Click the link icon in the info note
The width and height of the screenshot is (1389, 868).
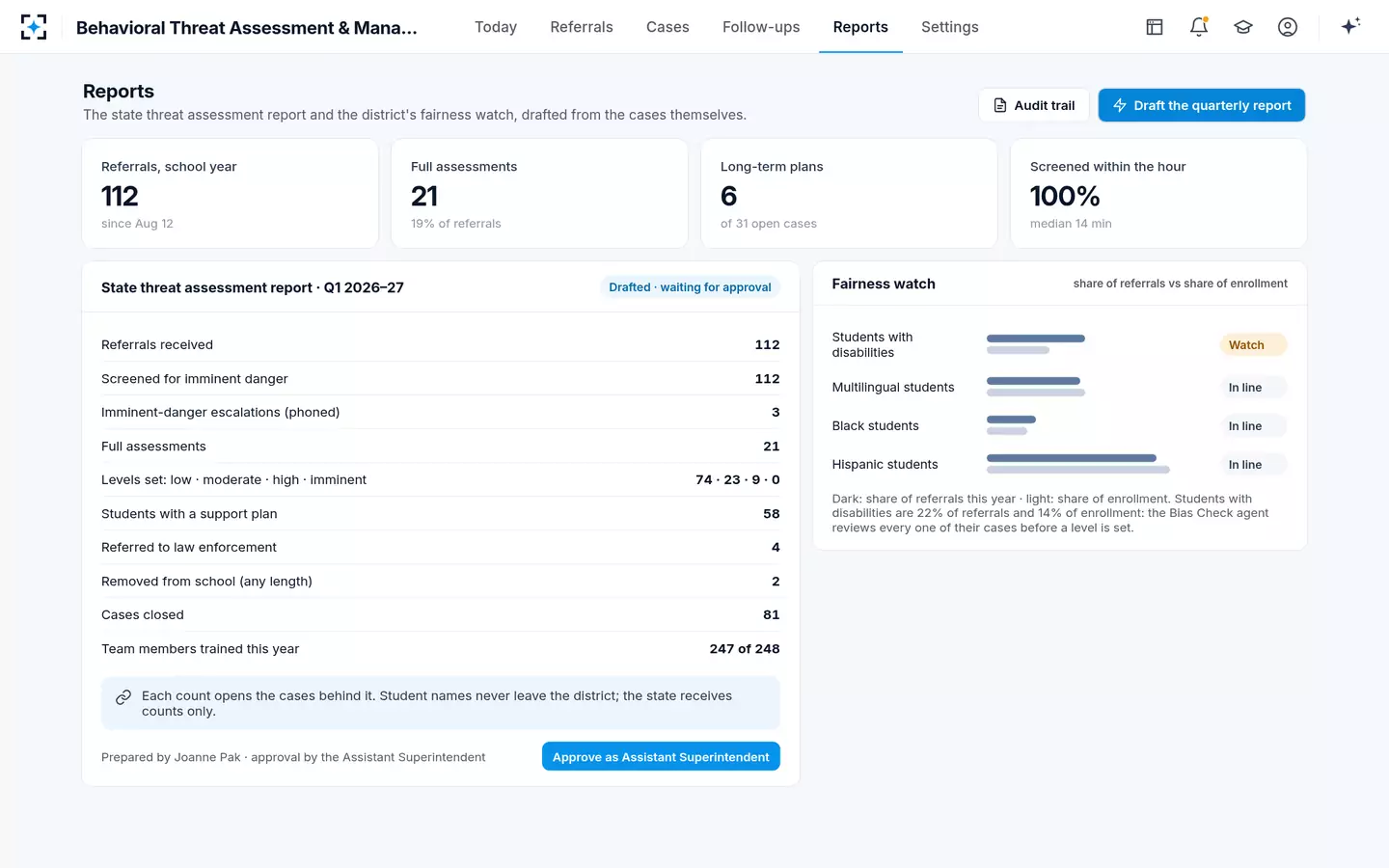point(123,697)
